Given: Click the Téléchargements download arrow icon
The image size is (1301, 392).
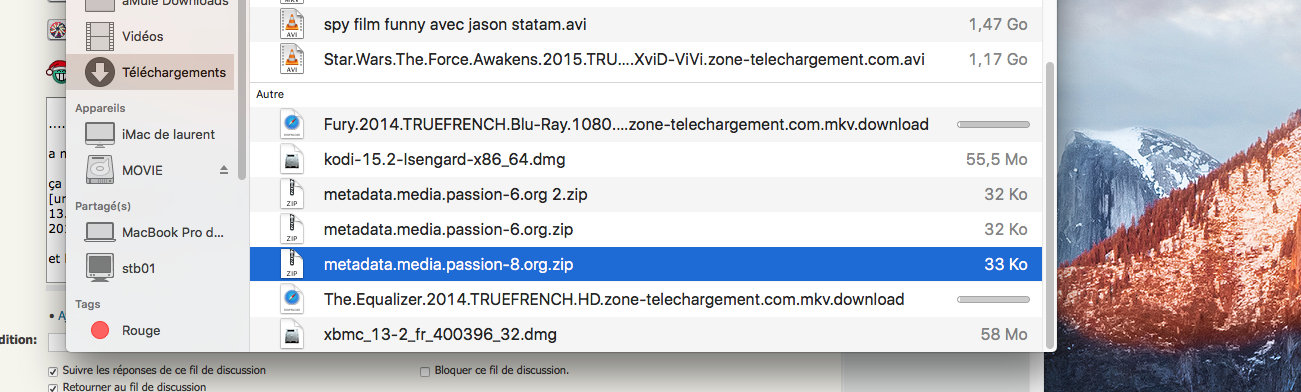Looking at the screenshot, I should pos(100,72).
